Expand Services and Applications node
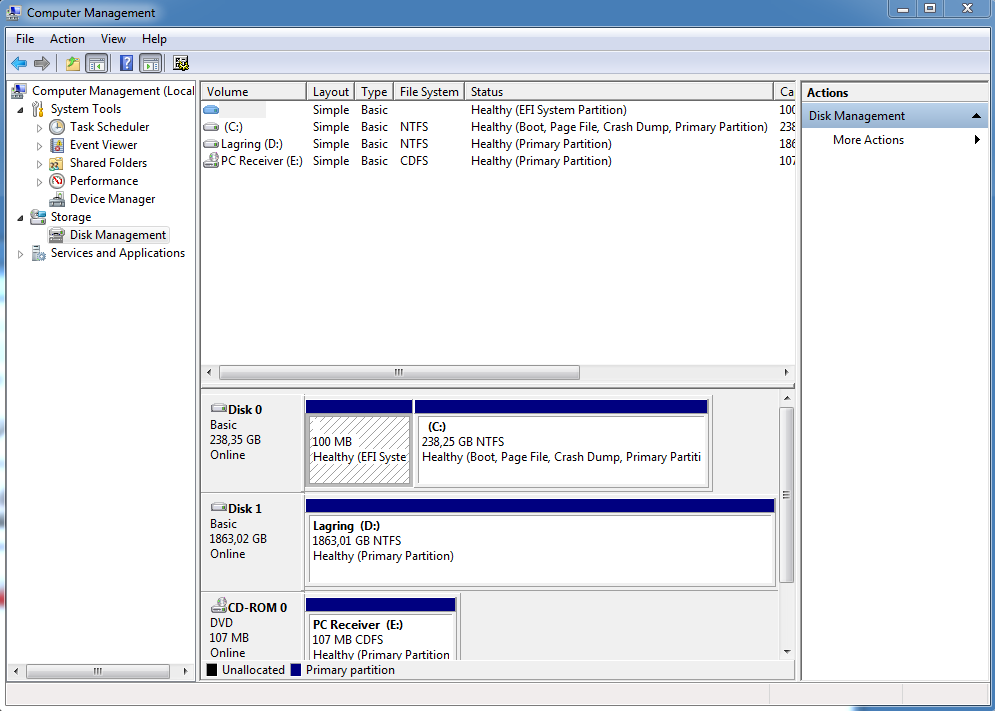The width and height of the screenshot is (995, 711). tap(20, 254)
